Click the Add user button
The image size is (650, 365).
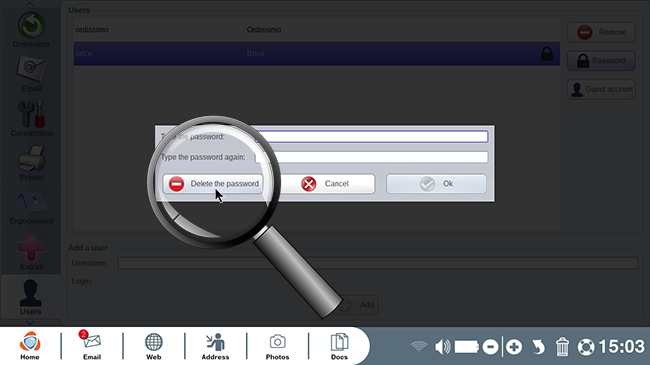tap(357, 305)
